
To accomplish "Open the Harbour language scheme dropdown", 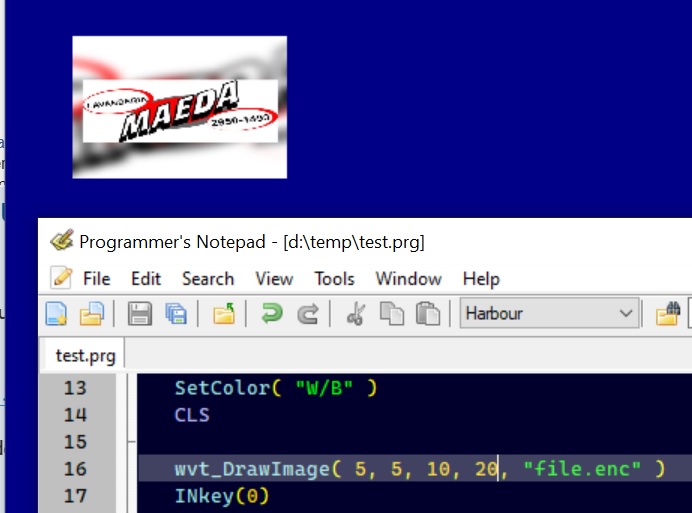I will point(549,313).
